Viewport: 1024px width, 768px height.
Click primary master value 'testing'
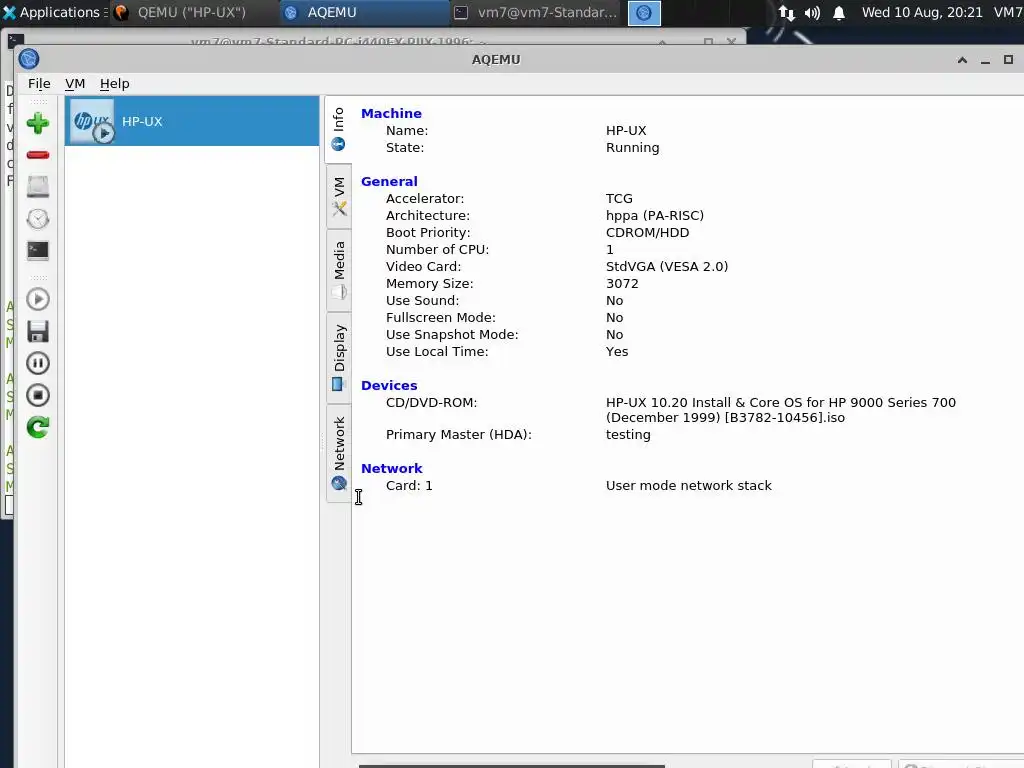tap(628, 434)
